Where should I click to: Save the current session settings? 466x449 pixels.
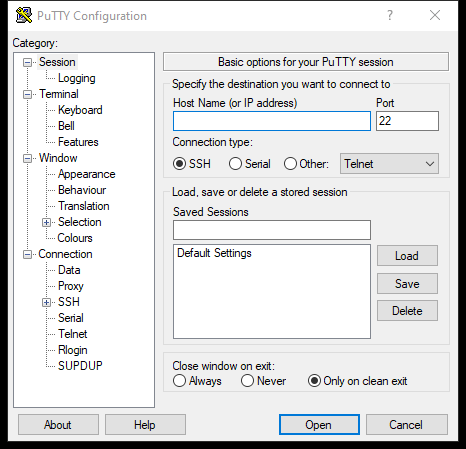coord(407,284)
